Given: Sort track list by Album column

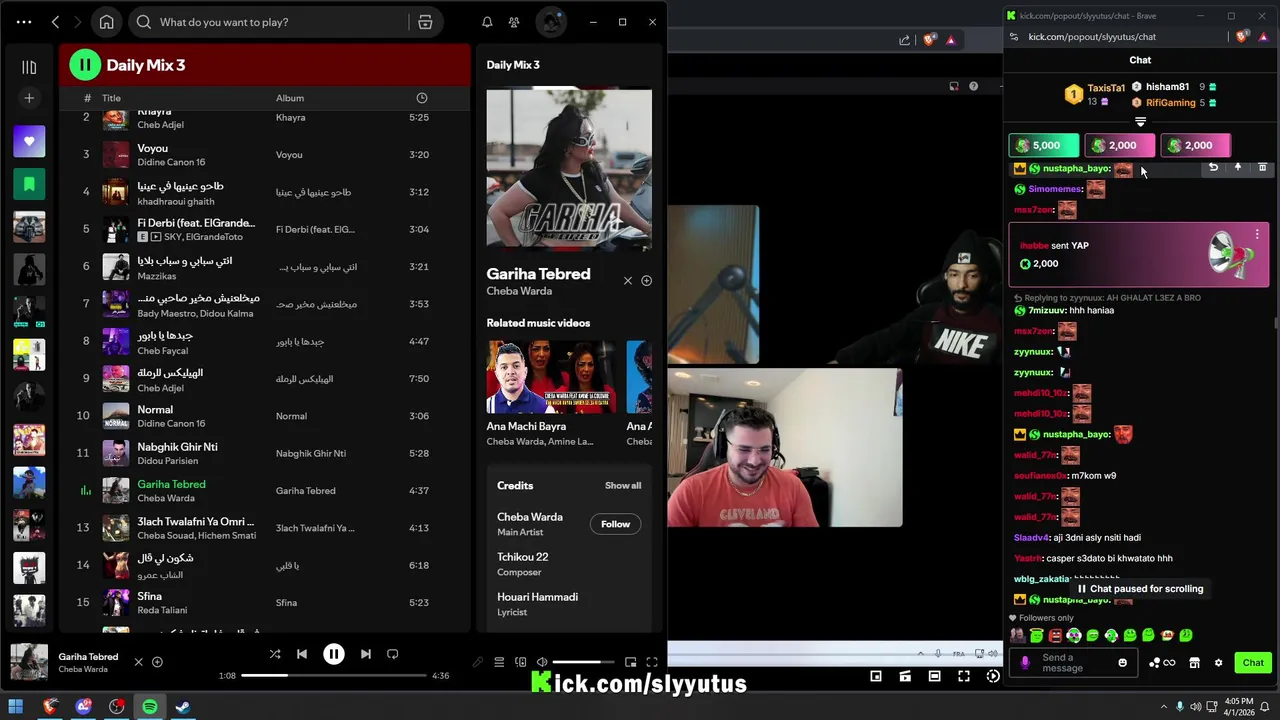Looking at the screenshot, I should pyautogui.click(x=290, y=98).
